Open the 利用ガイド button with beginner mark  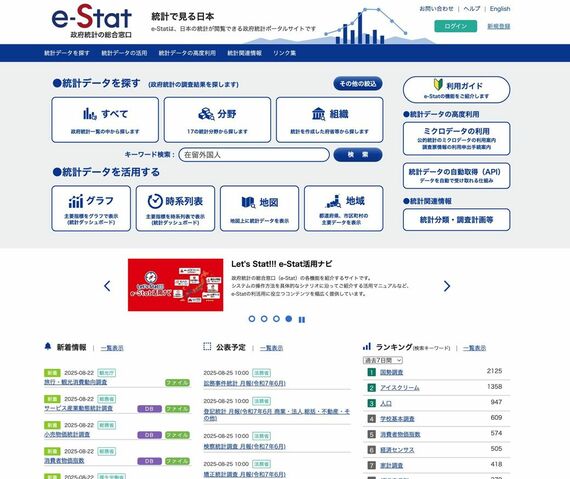(x=457, y=90)
